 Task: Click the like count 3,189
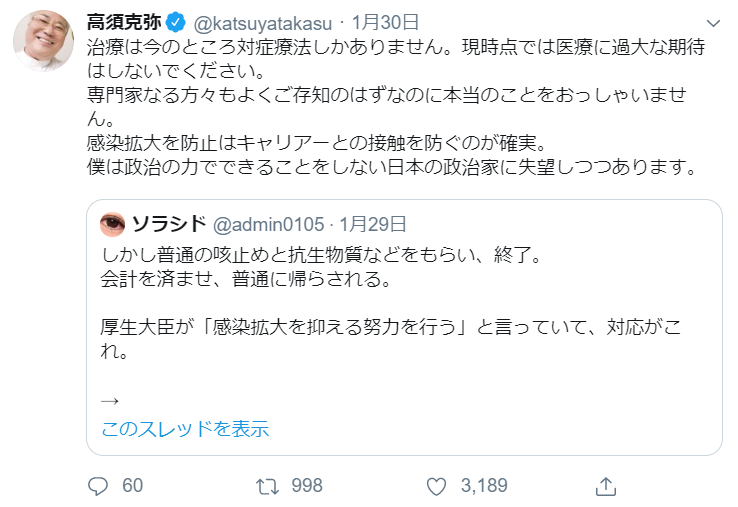pyautogui.click(x=483, y=486)
